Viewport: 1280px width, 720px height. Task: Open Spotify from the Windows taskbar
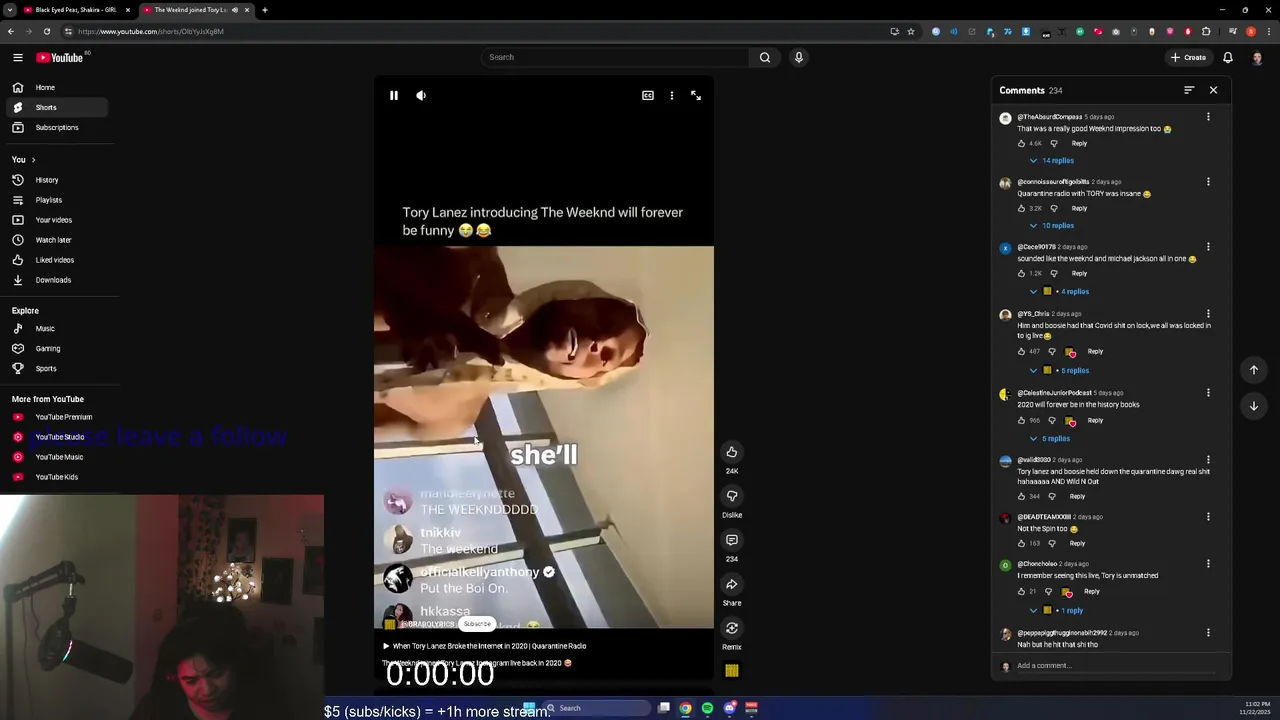[x=707, y=708]
